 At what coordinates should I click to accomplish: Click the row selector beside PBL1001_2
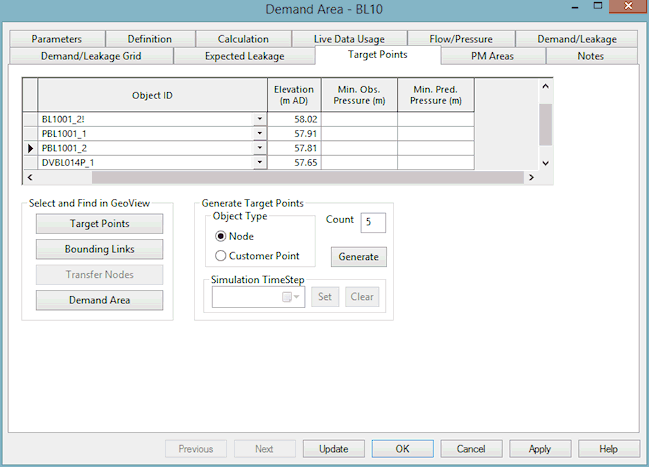(x=30, y=148)
